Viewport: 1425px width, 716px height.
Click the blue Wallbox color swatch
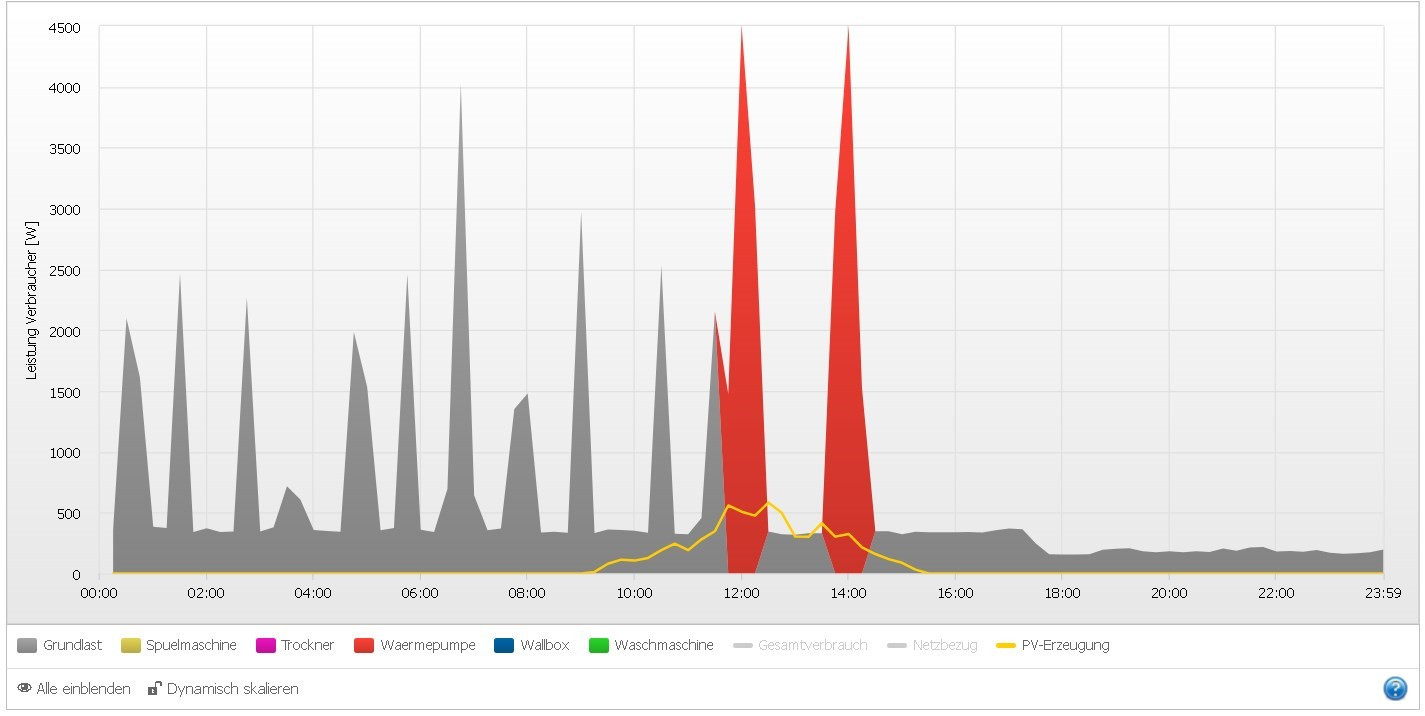tap(504, 646)
